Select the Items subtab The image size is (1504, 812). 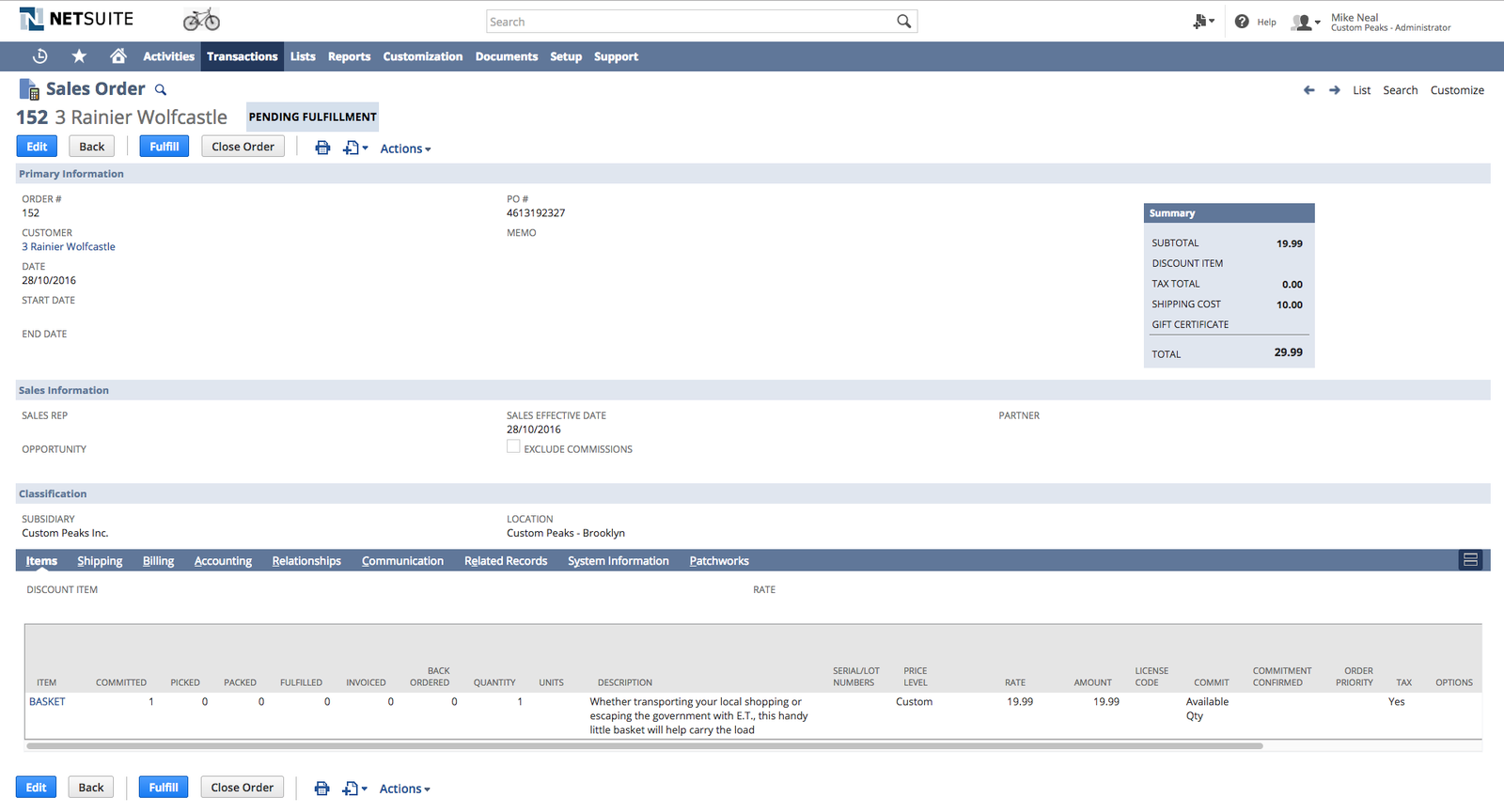(x=41, y=561)
